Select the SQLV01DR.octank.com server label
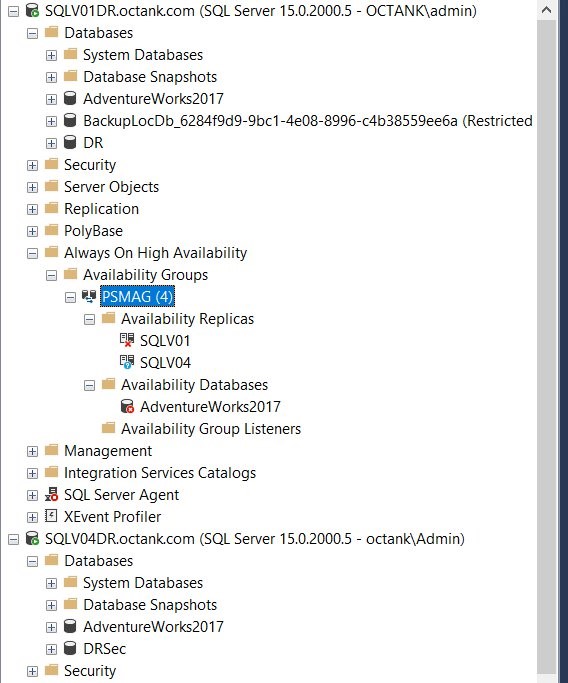Screen dimensions: 568x683 (x=261, y=10)
